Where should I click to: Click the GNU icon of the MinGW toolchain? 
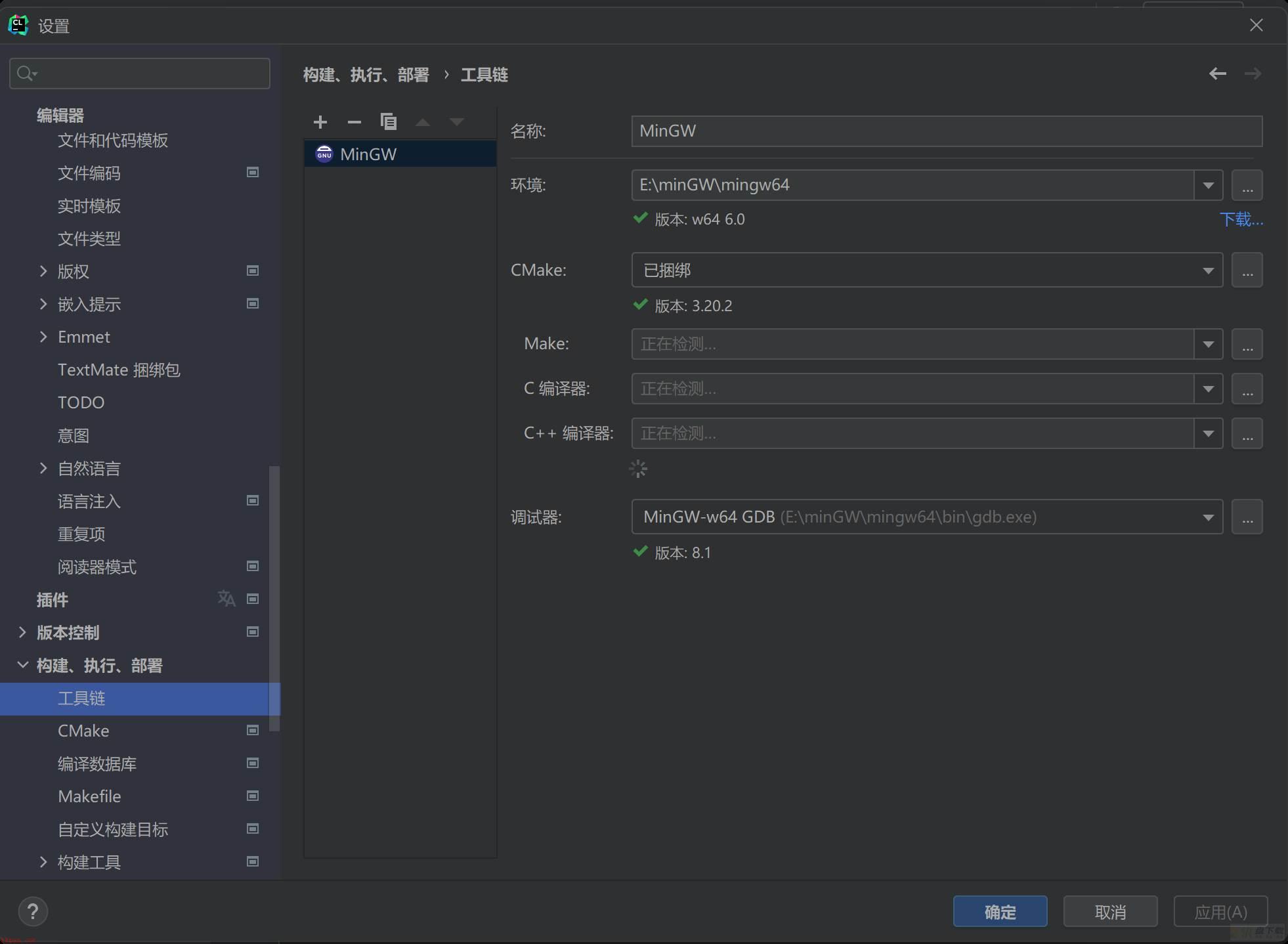coord(324,154)
